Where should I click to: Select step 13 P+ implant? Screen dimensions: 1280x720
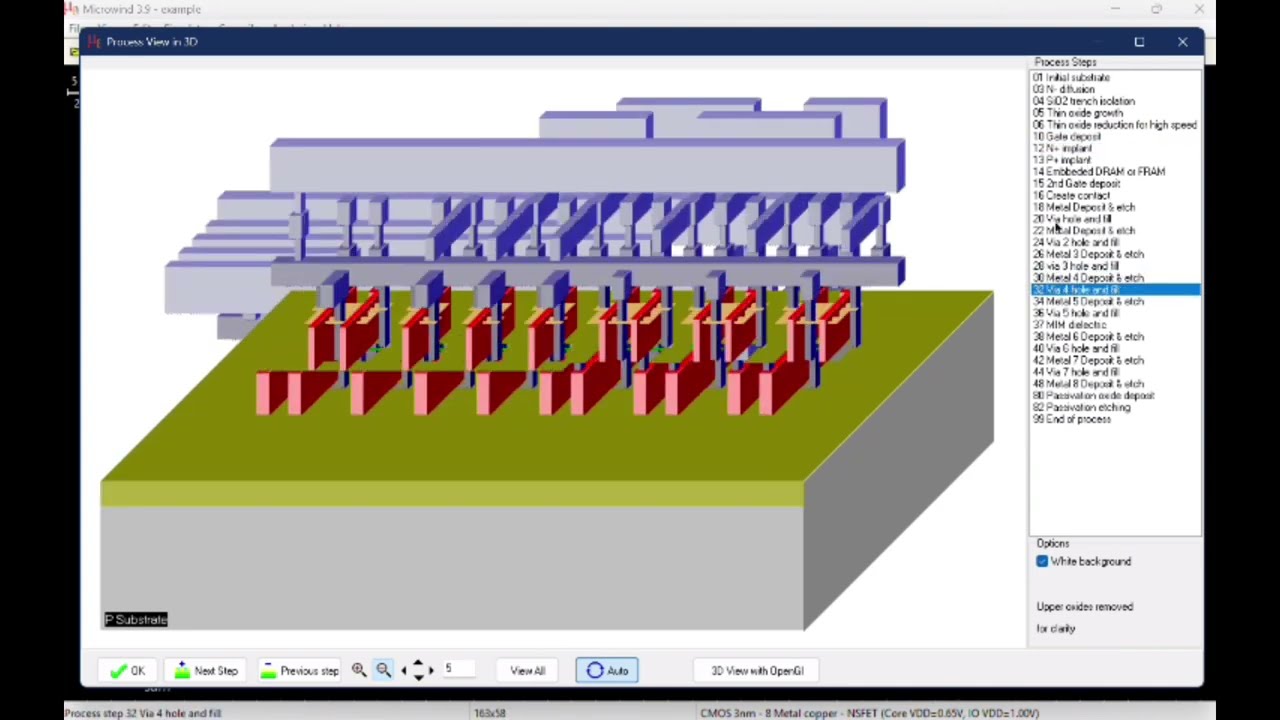(x=1115, y=160)
